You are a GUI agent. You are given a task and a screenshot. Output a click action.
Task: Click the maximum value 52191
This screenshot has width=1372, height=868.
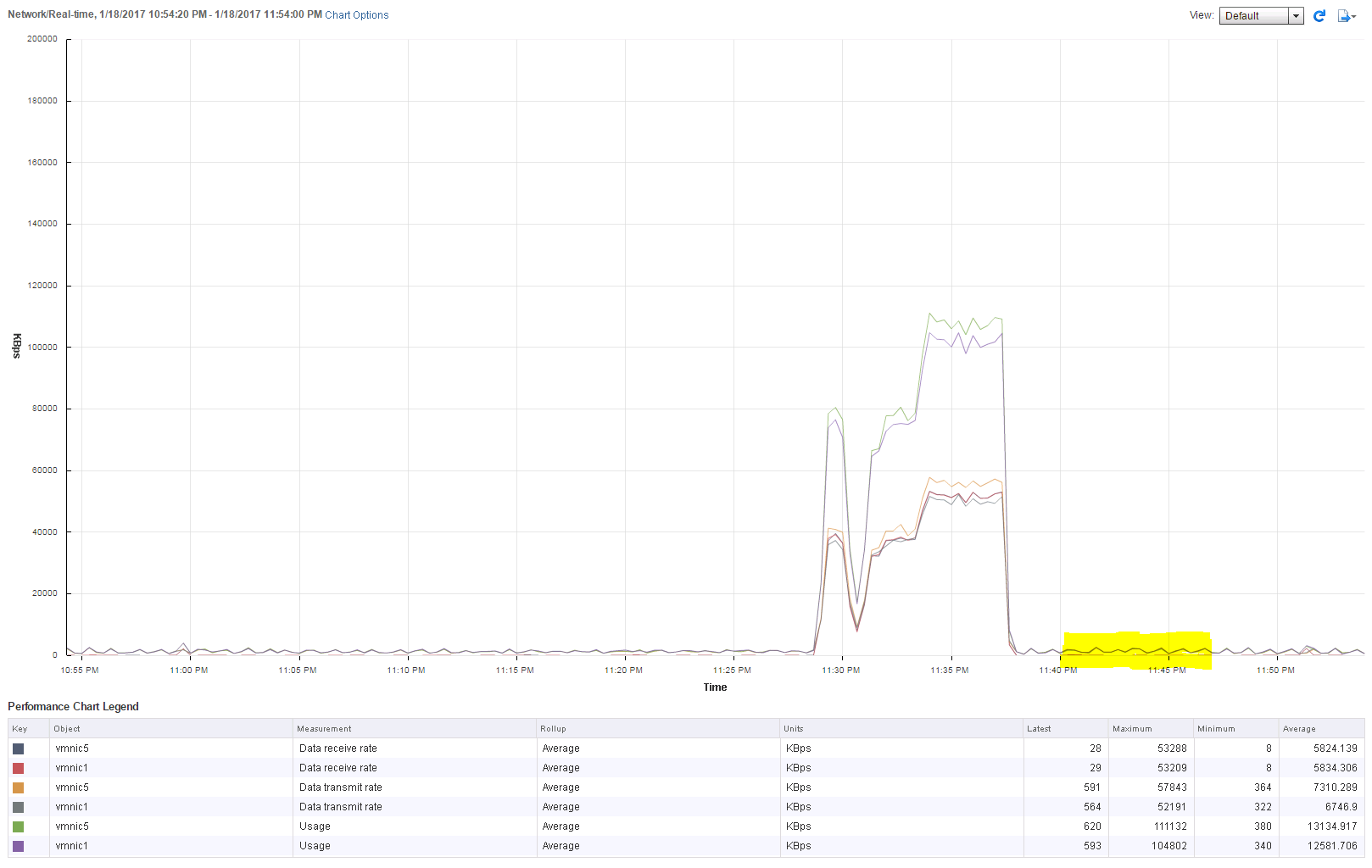point(1172,807)
